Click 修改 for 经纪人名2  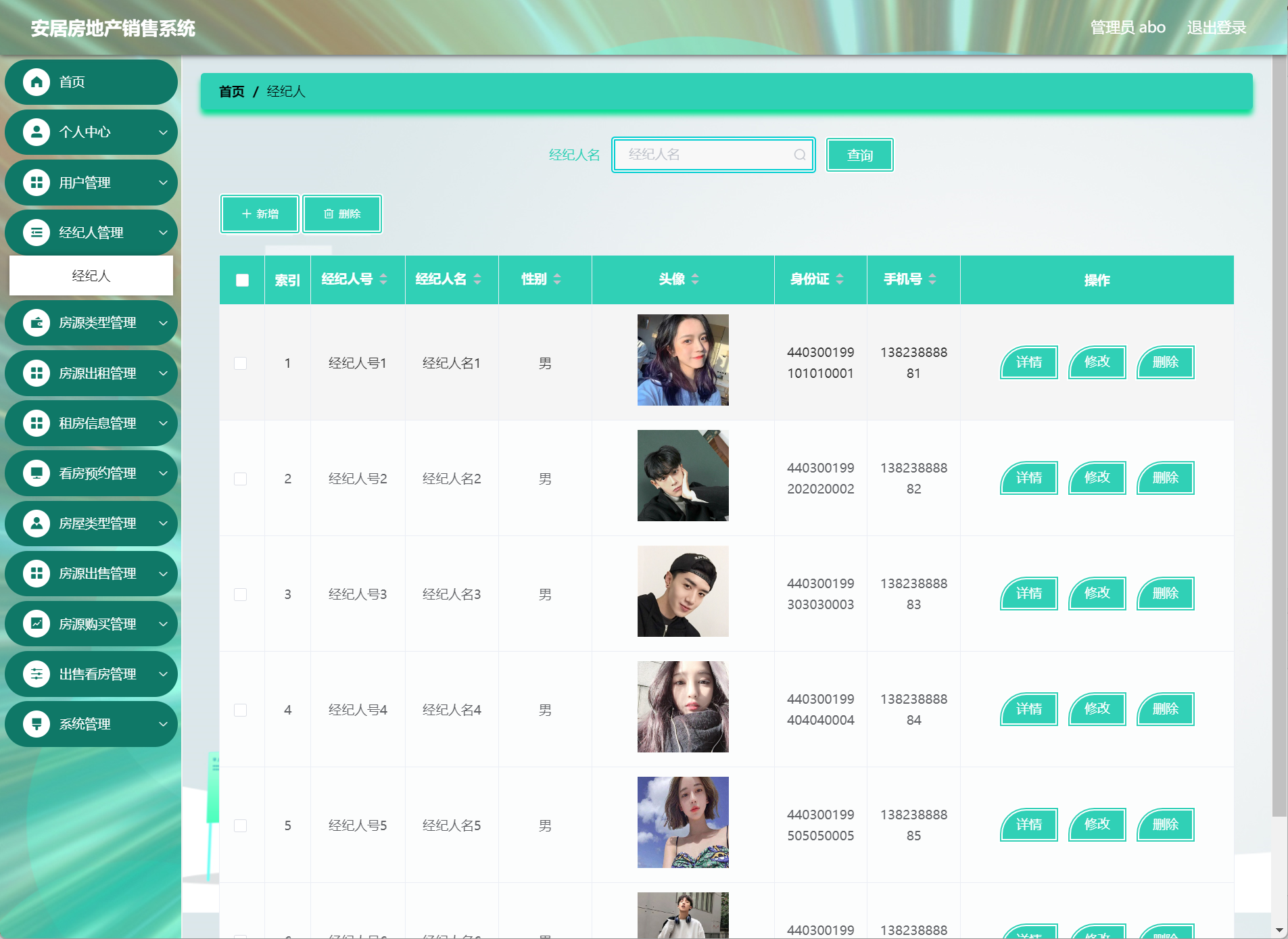click(x=1097, y=478)
